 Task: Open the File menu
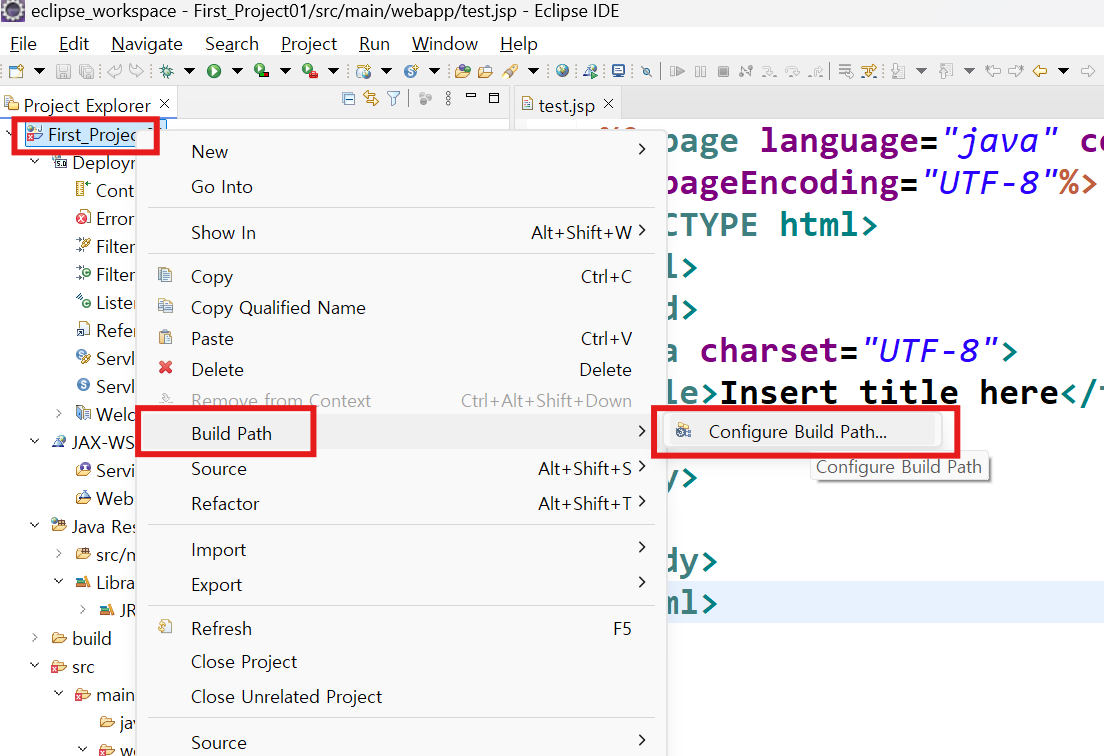point(23,44)
